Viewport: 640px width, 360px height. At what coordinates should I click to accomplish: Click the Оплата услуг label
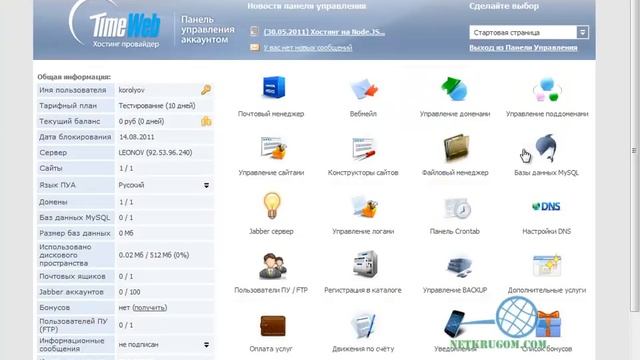click(x=271, y=349)
